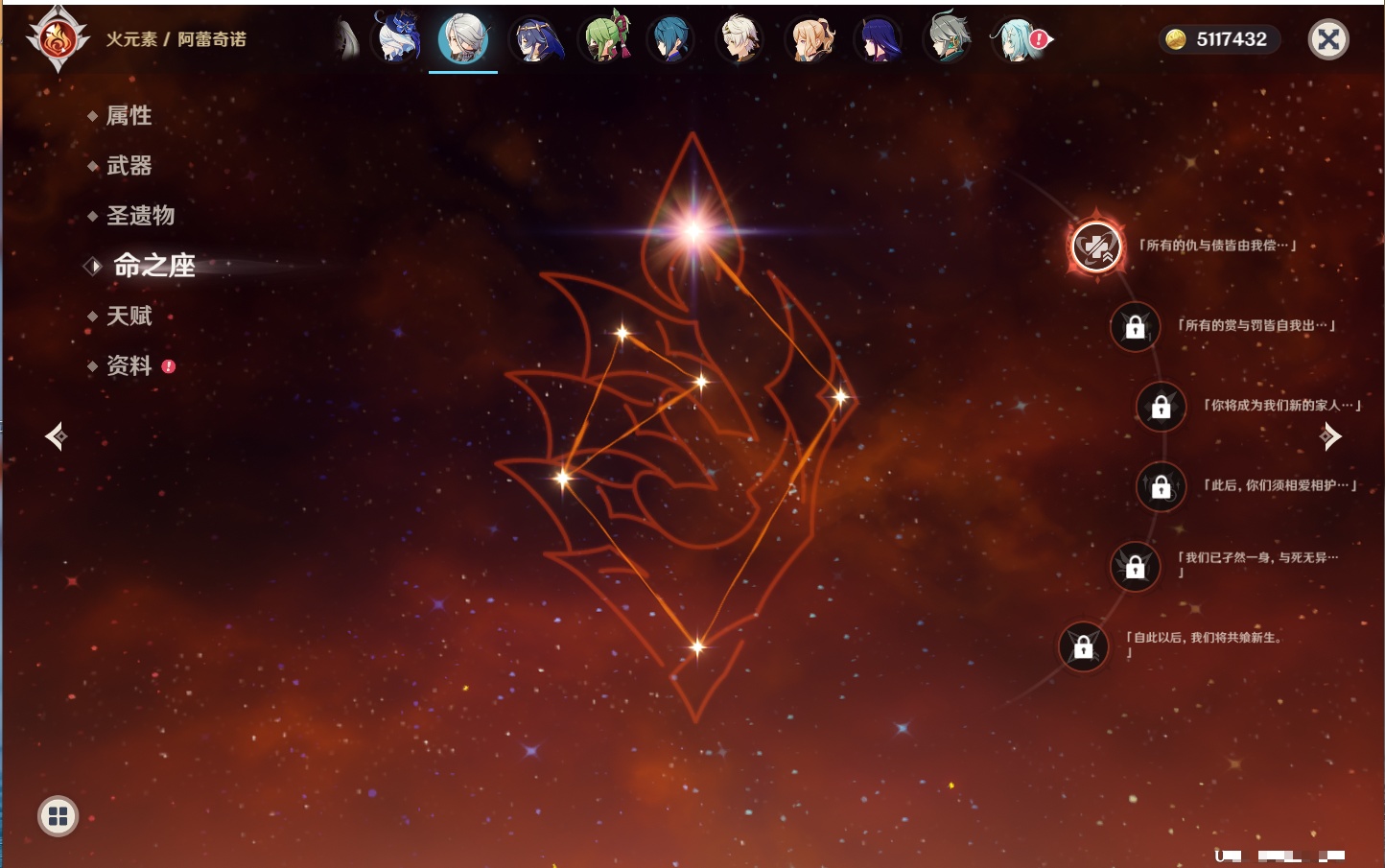Viewport: 1385px width, 868px height.
Task: Open the 武器 weapon tab
Action: click(129, 166)
